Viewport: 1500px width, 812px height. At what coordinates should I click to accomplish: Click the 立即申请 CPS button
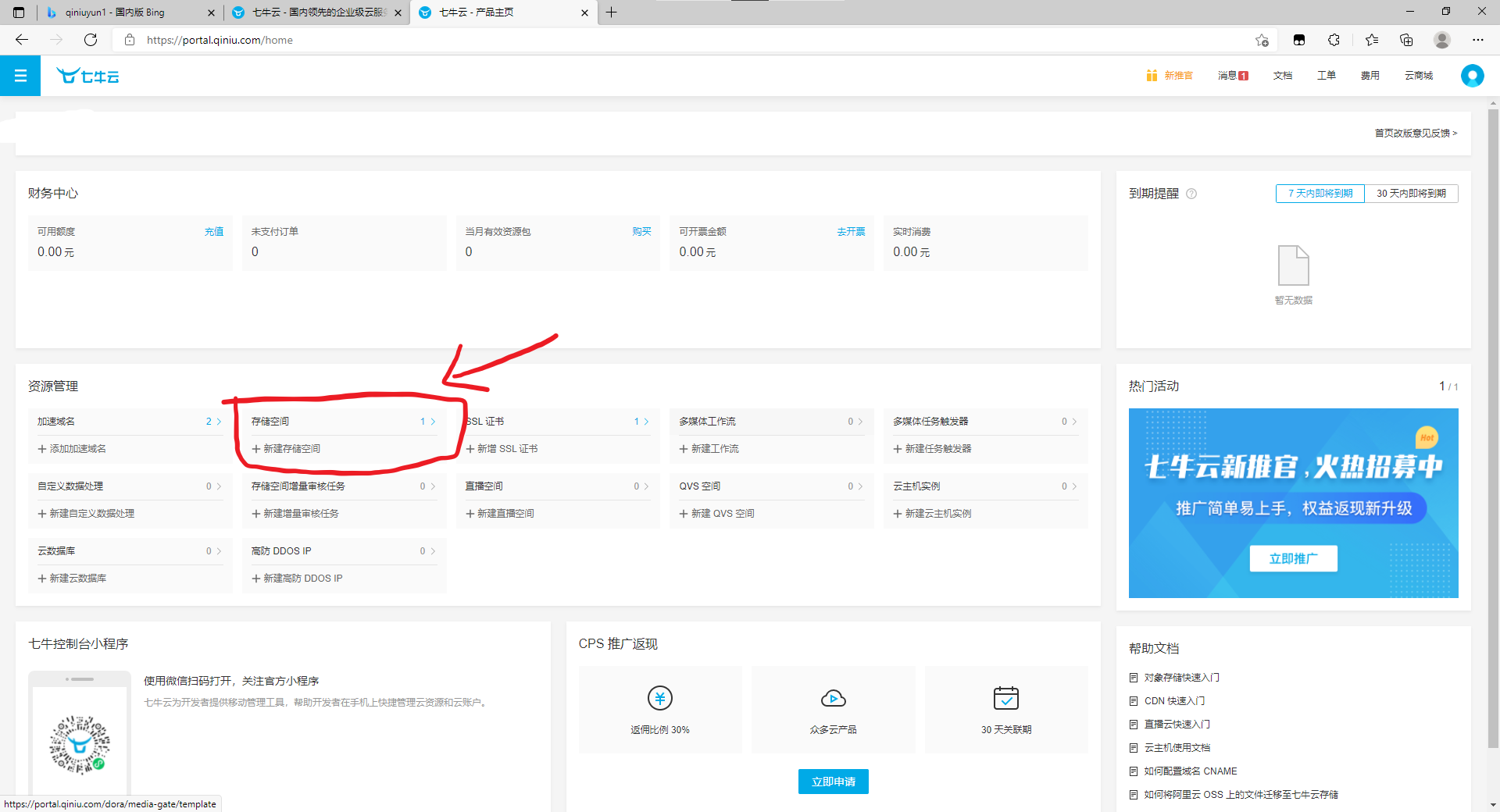coord(834,782)
